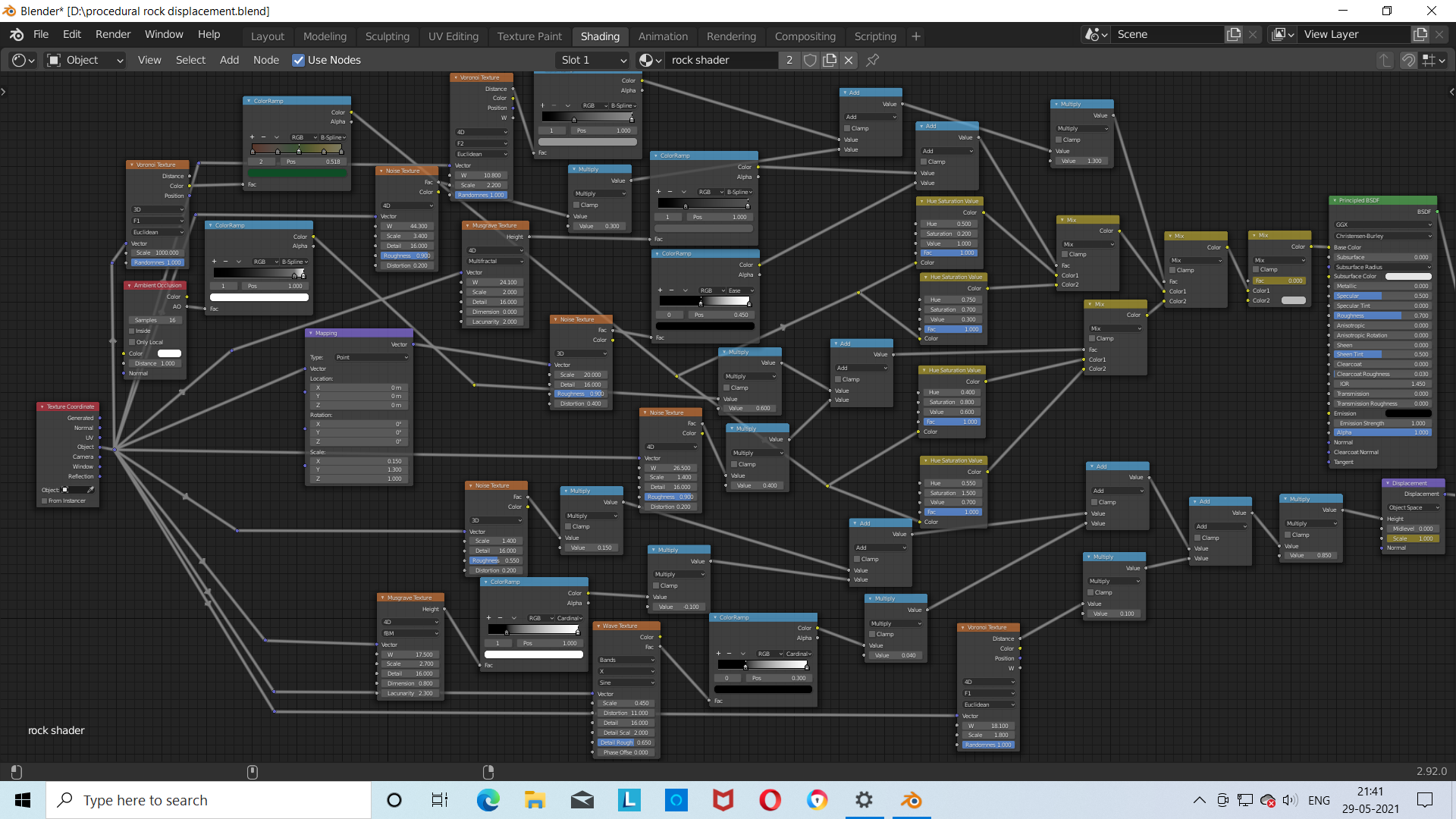Enable Inside checkbox in Ambient Occlusion node
The image size is (1456, 819).
click(131, 331)
